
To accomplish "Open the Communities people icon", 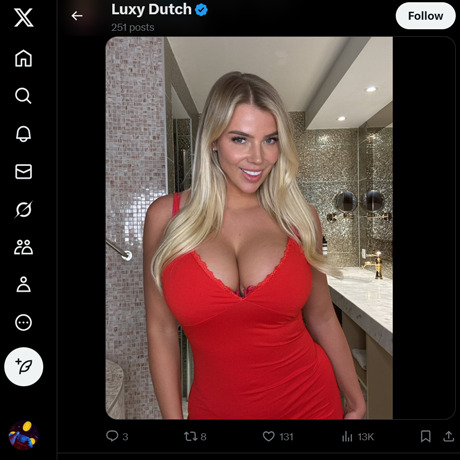I will tap(23, 247).
